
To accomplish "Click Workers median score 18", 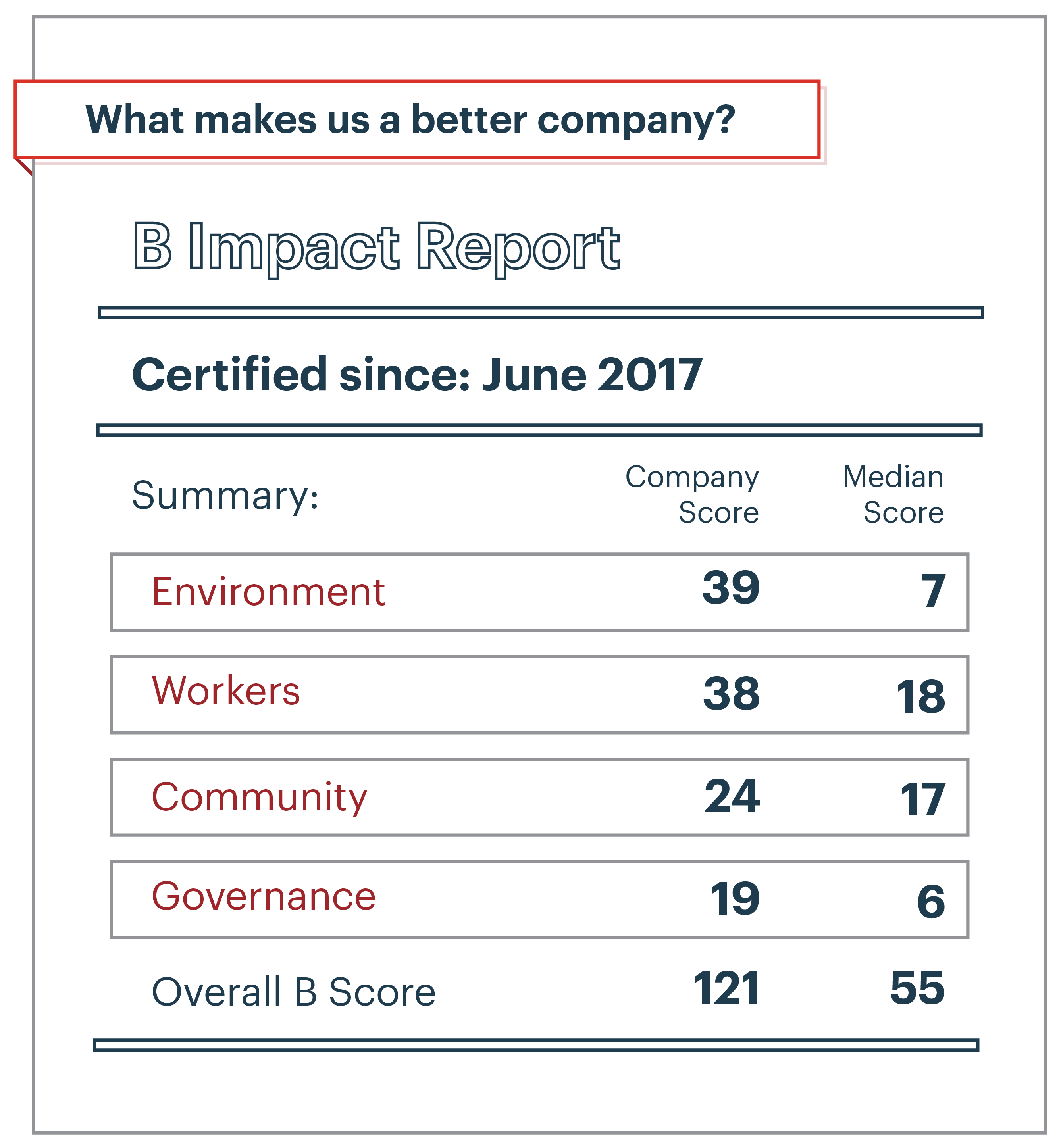I will click(921, 697).
